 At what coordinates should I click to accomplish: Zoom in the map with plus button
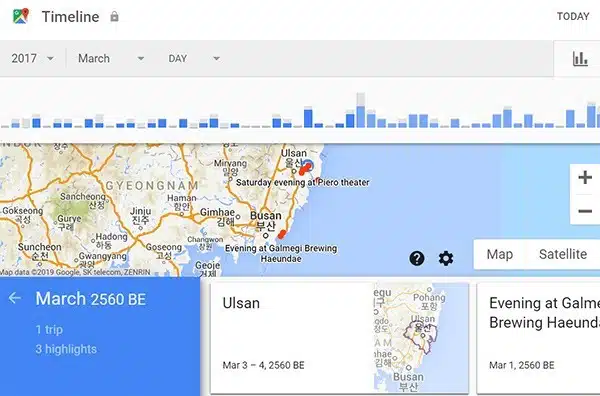click(x=585, y=178)
